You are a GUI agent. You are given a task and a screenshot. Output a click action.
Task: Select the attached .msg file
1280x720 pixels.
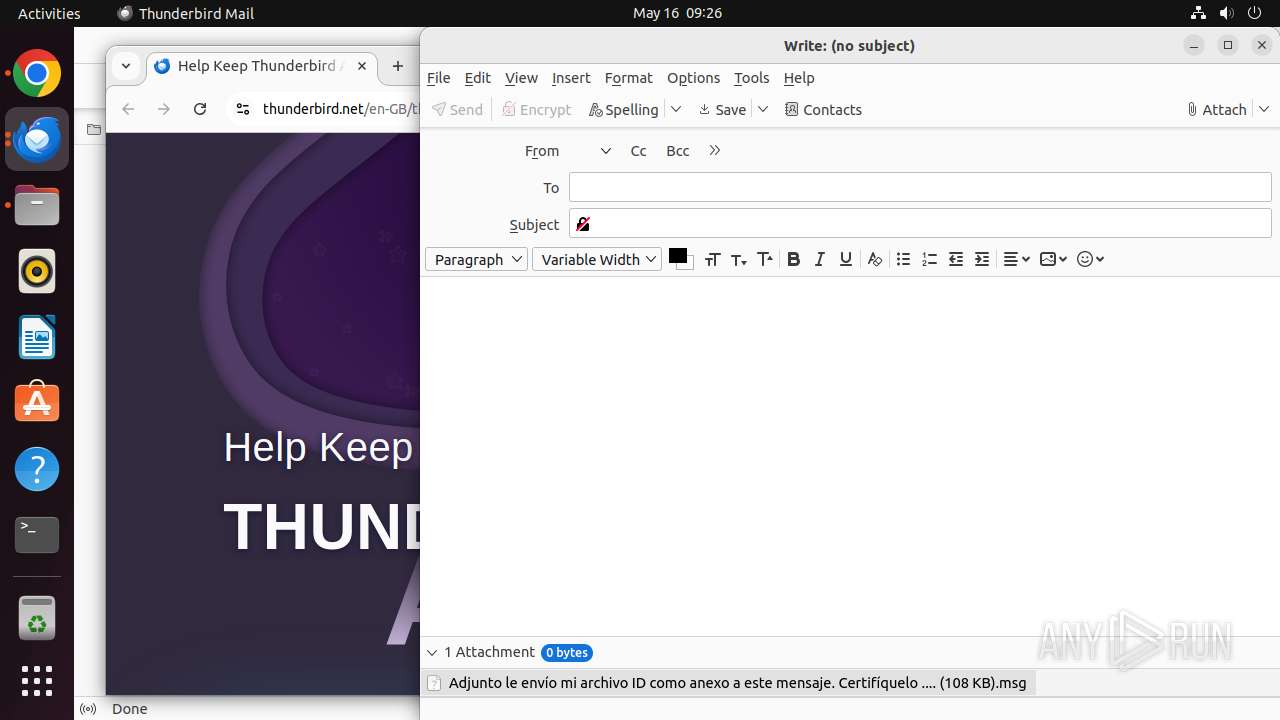(729, 683)
